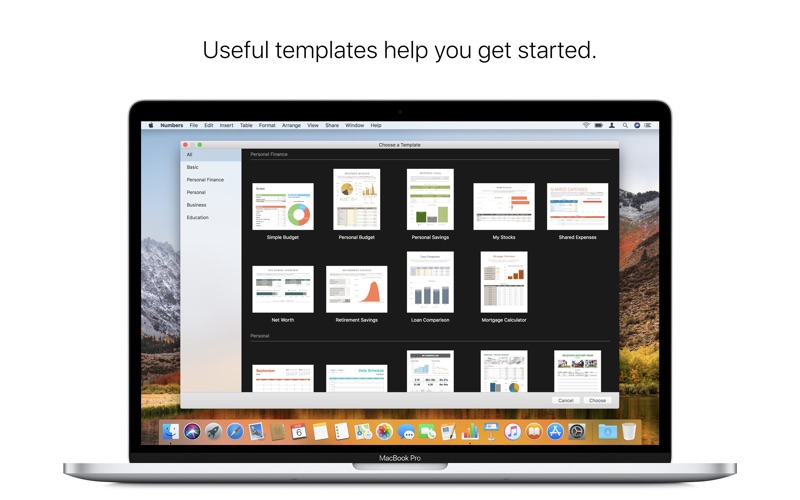This screenshot has height=500, width=800.
Task: Open the App Store icon in dock
Action: pos(555,432)
